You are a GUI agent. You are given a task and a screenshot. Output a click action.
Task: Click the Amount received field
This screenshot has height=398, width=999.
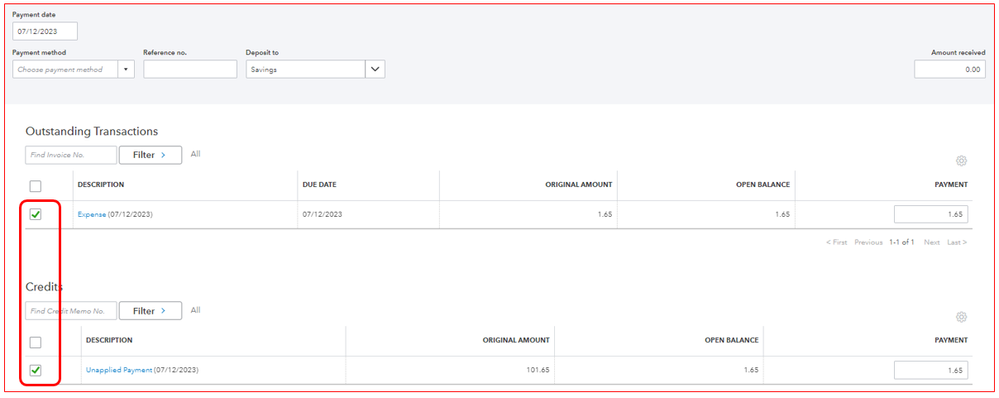pyautogui.click(x=950, y=69)
